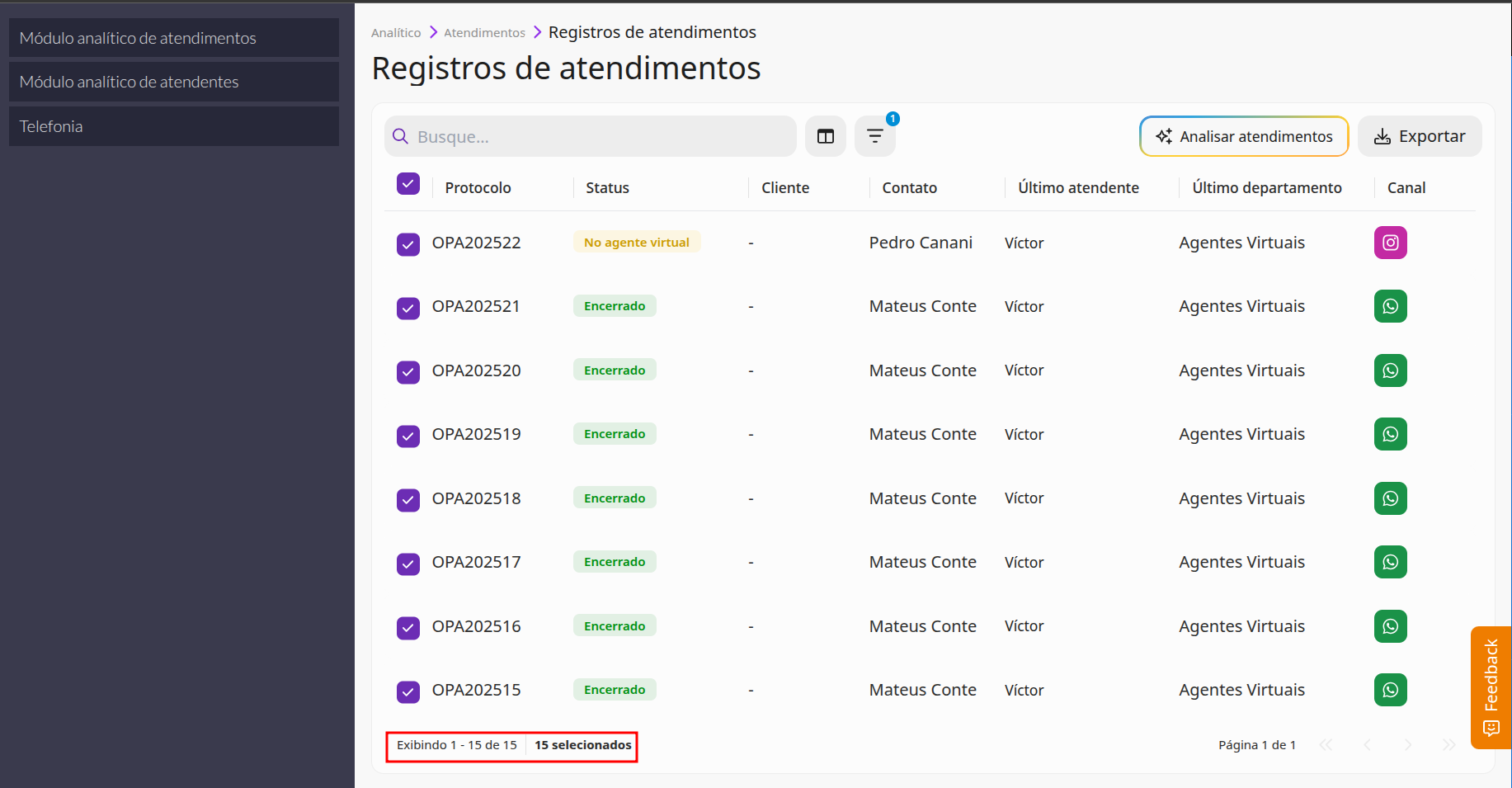Screen dimensions: 1512x788
Task: Click the WhatsApp channel icon for OPA202520
Action: tap(1391, 370)
